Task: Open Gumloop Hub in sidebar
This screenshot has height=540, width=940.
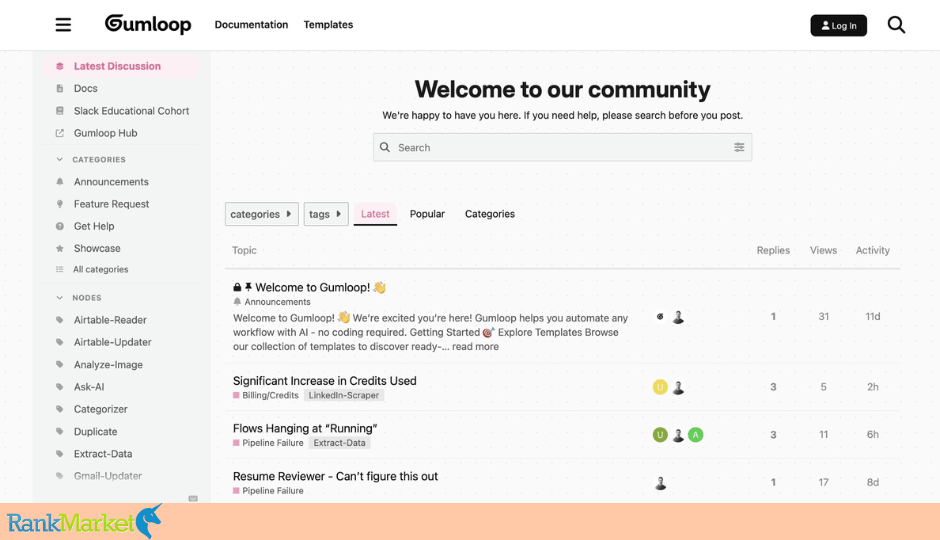Action: [x=106, y=133]
